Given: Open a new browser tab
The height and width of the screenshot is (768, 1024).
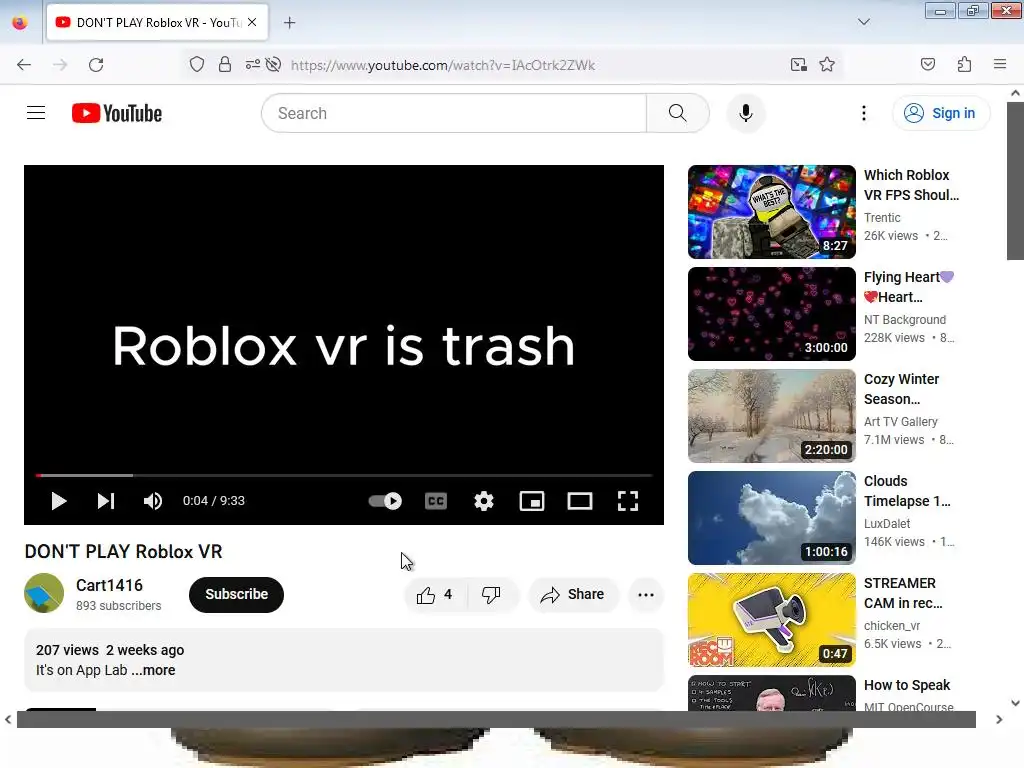Looking at the screenshot, I should coord(290,23).
